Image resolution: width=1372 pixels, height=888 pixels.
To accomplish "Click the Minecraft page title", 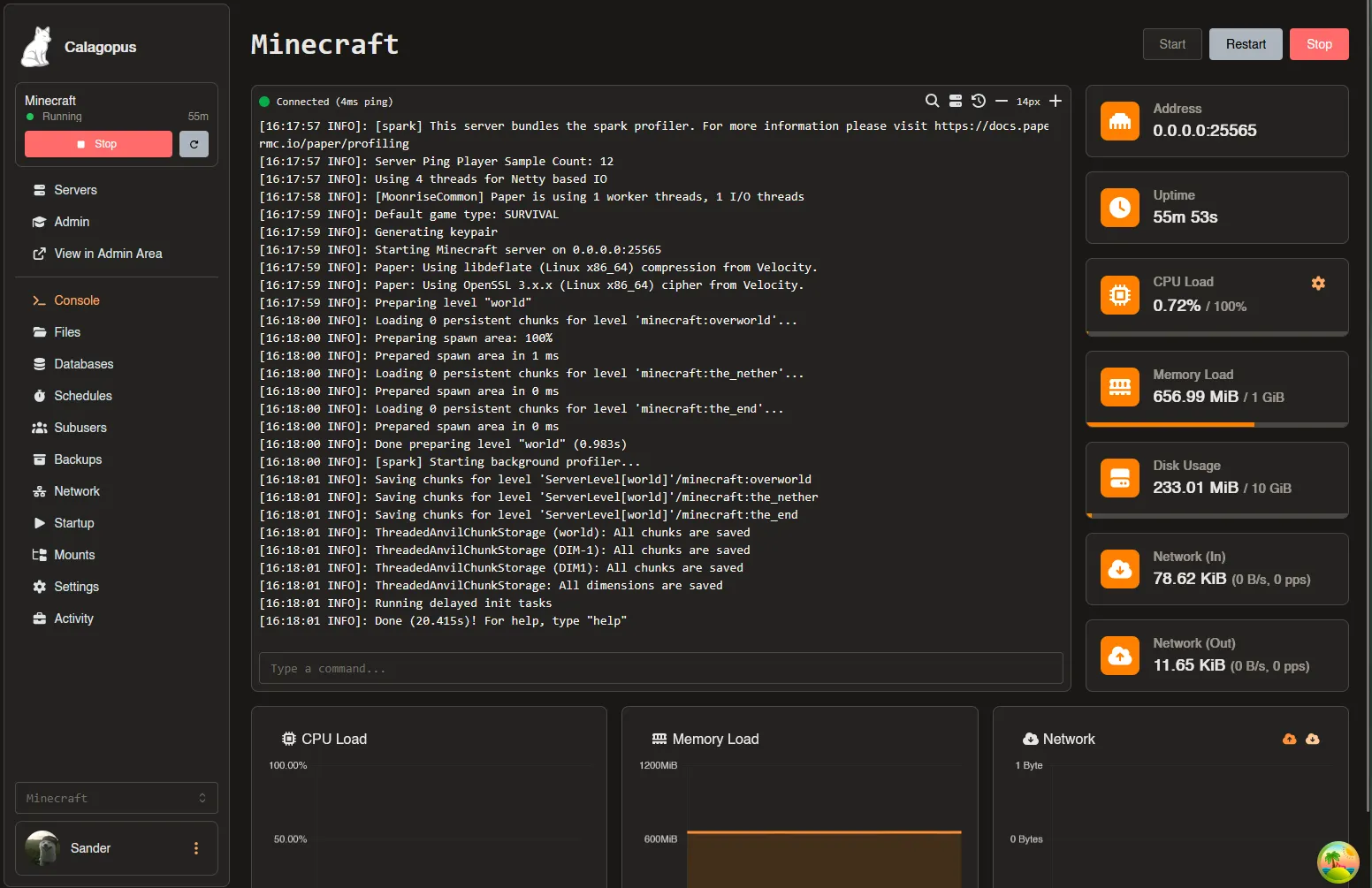I will point(324,44).
